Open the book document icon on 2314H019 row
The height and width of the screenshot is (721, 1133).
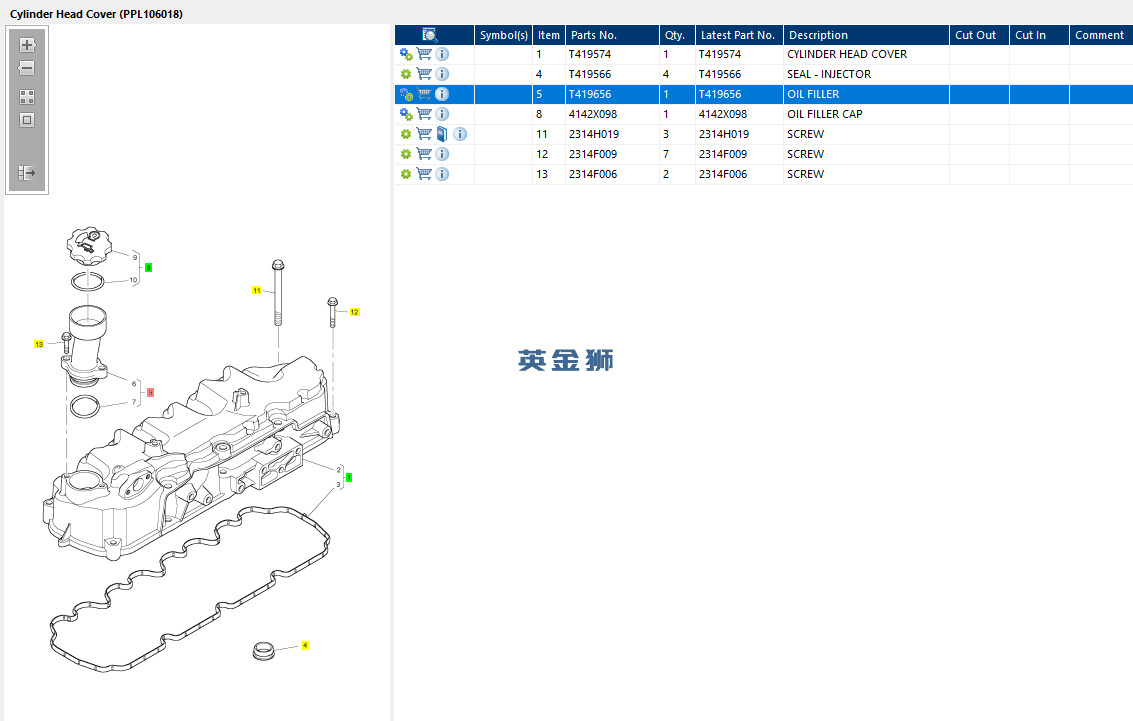[441, 134]
